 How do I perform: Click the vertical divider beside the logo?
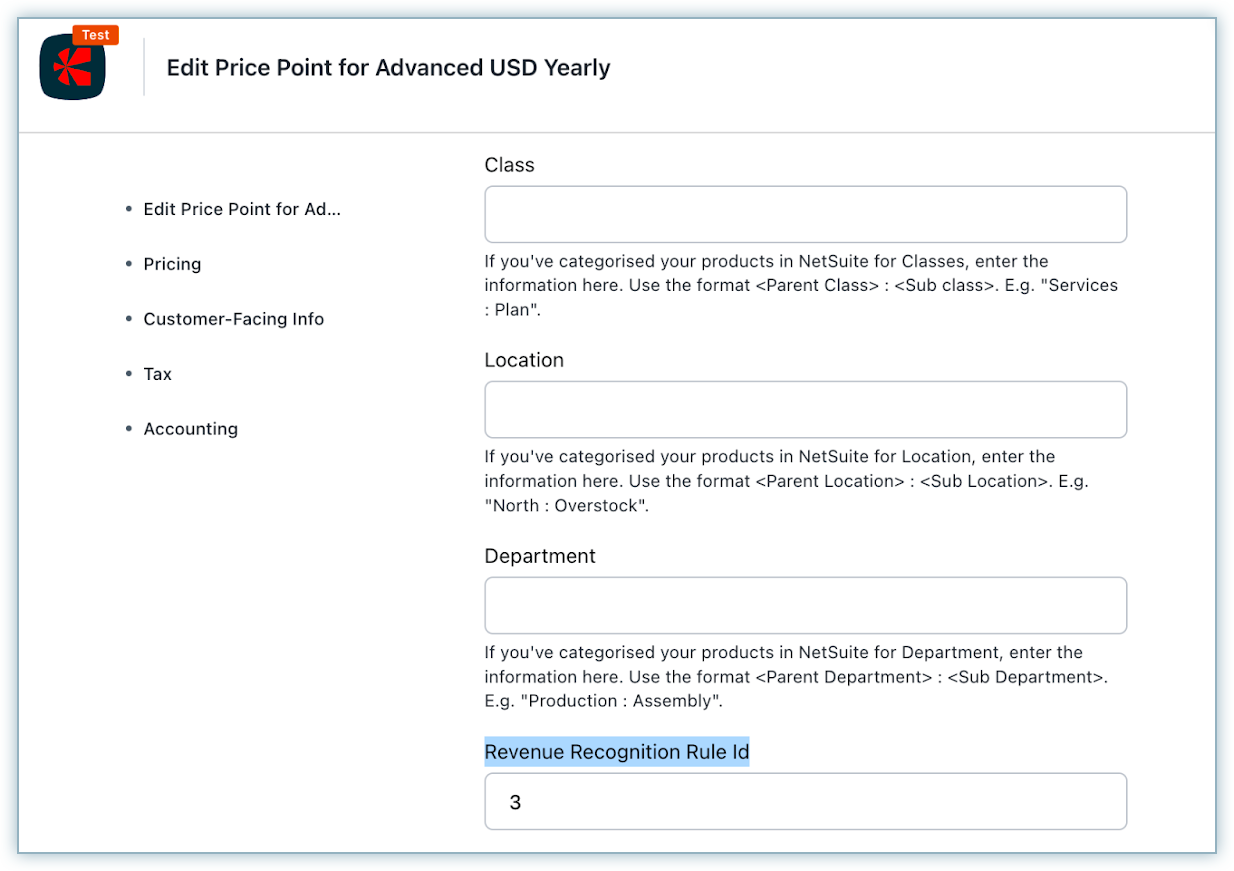point(144,67)
